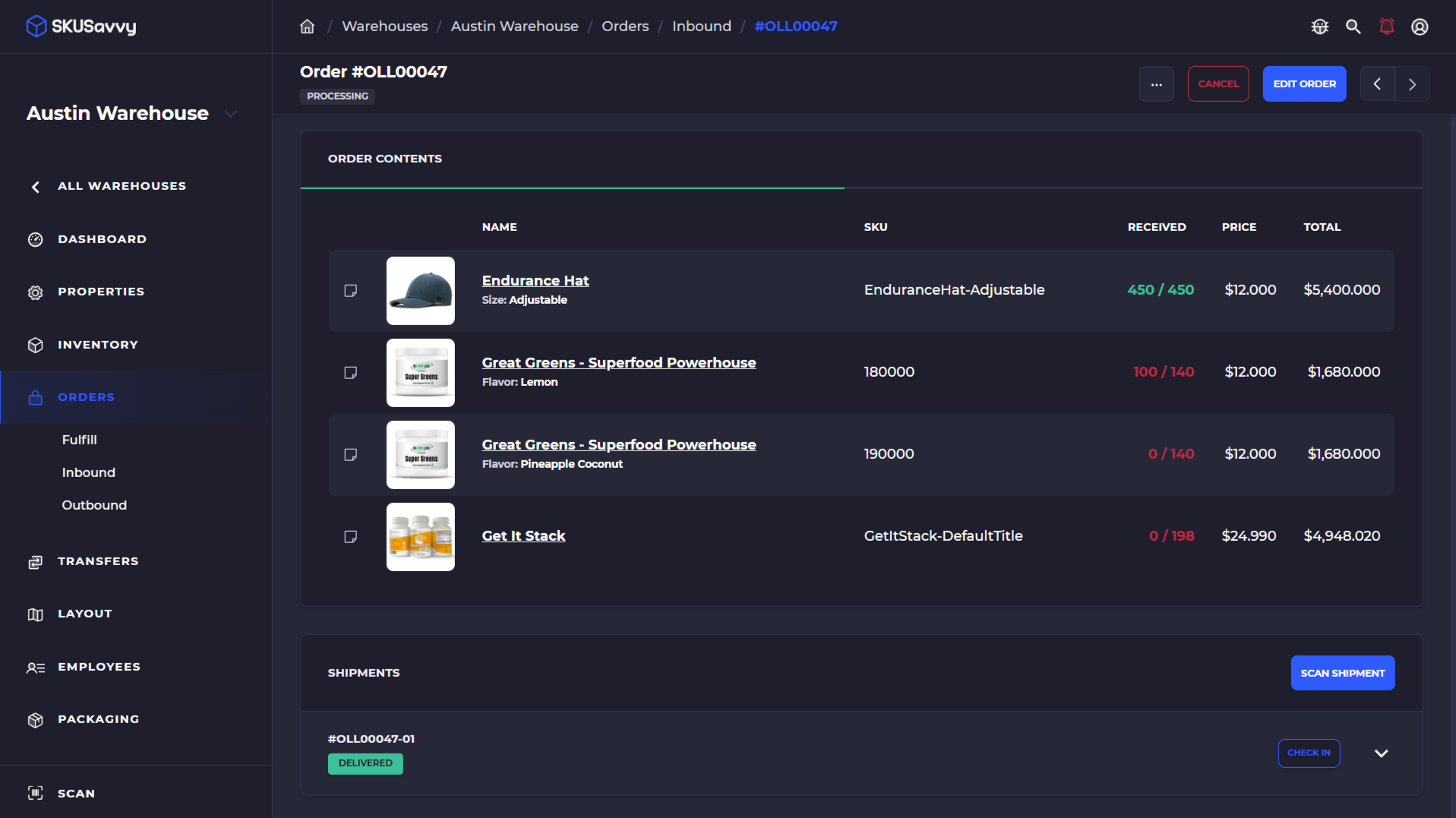1456x818 pixels.
Task: Open the Endurance Hat product thumbnail
Action: click(x=420, y=290)
